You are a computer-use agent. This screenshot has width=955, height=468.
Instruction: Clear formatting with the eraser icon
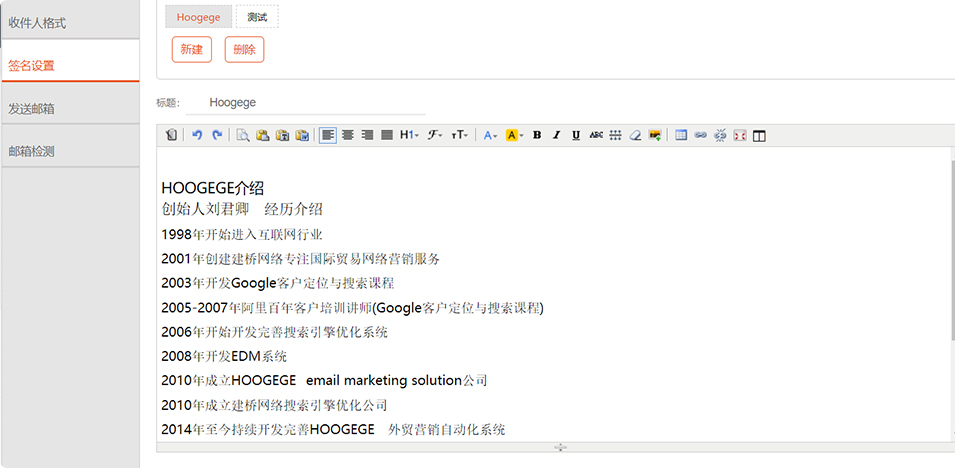635,135
